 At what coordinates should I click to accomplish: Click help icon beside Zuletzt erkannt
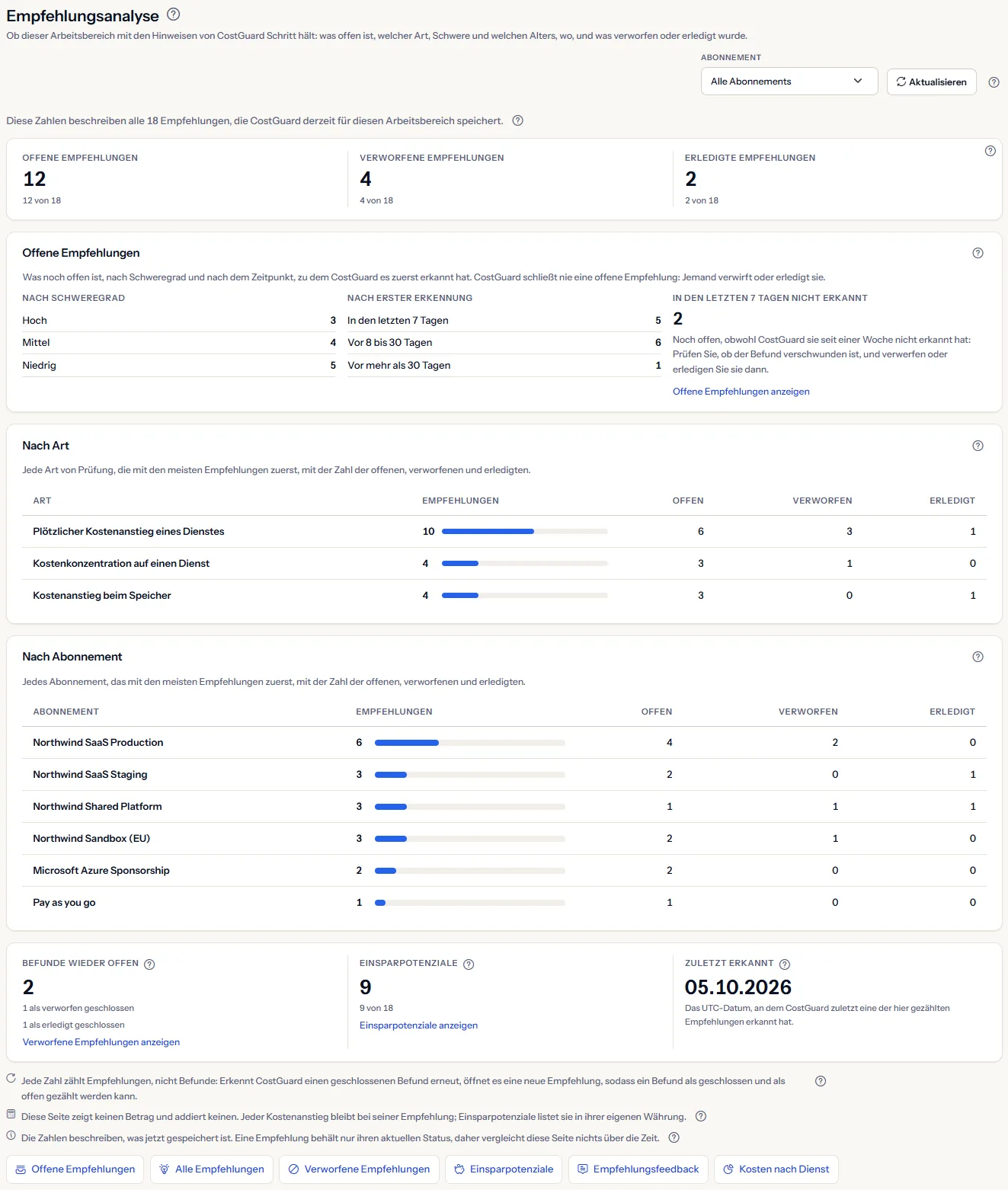click(785, 964)
